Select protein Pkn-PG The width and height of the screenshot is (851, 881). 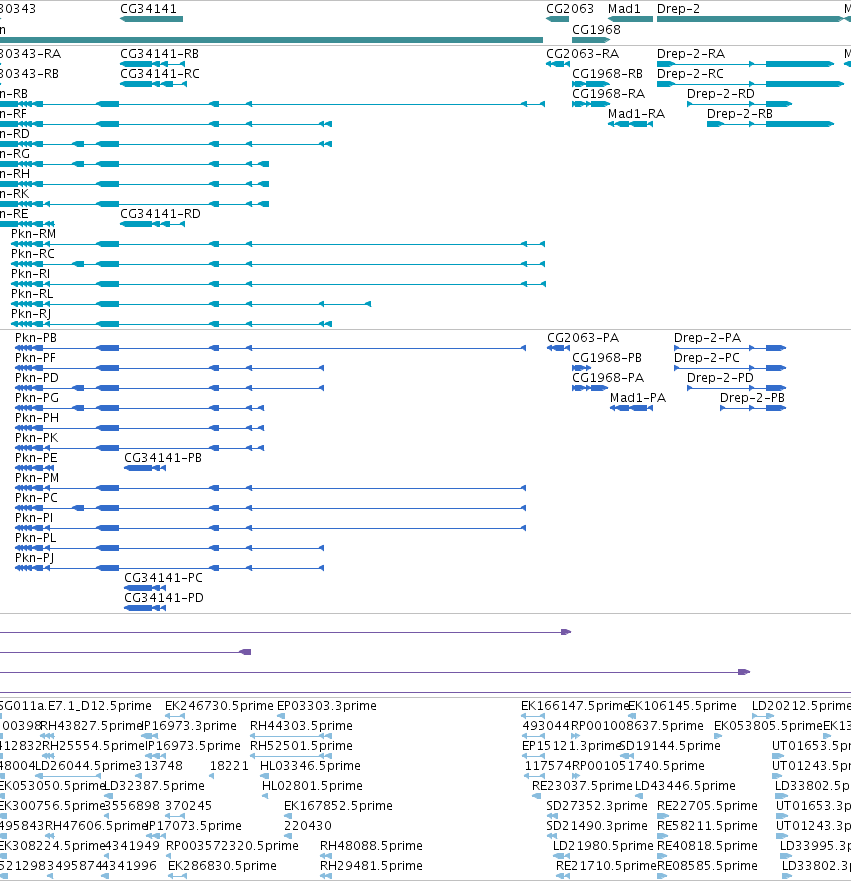coord(37,398)
